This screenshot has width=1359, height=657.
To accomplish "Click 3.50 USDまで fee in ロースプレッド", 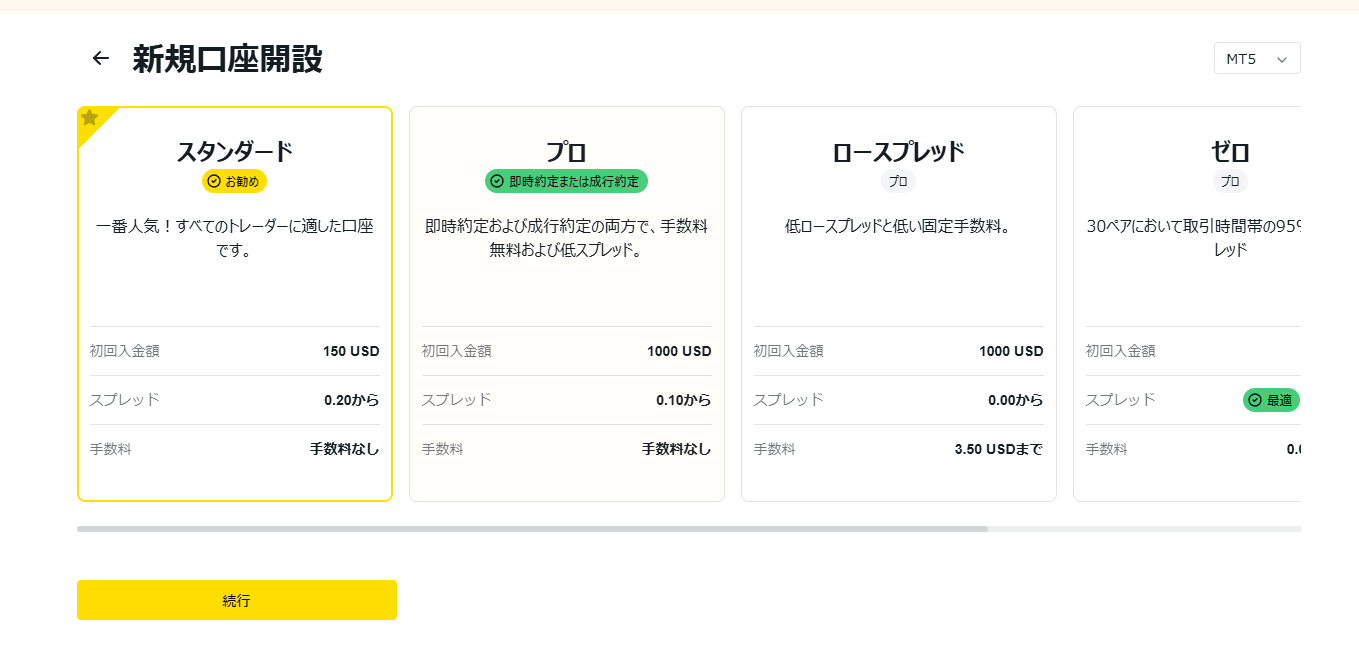I will point(998,449).
